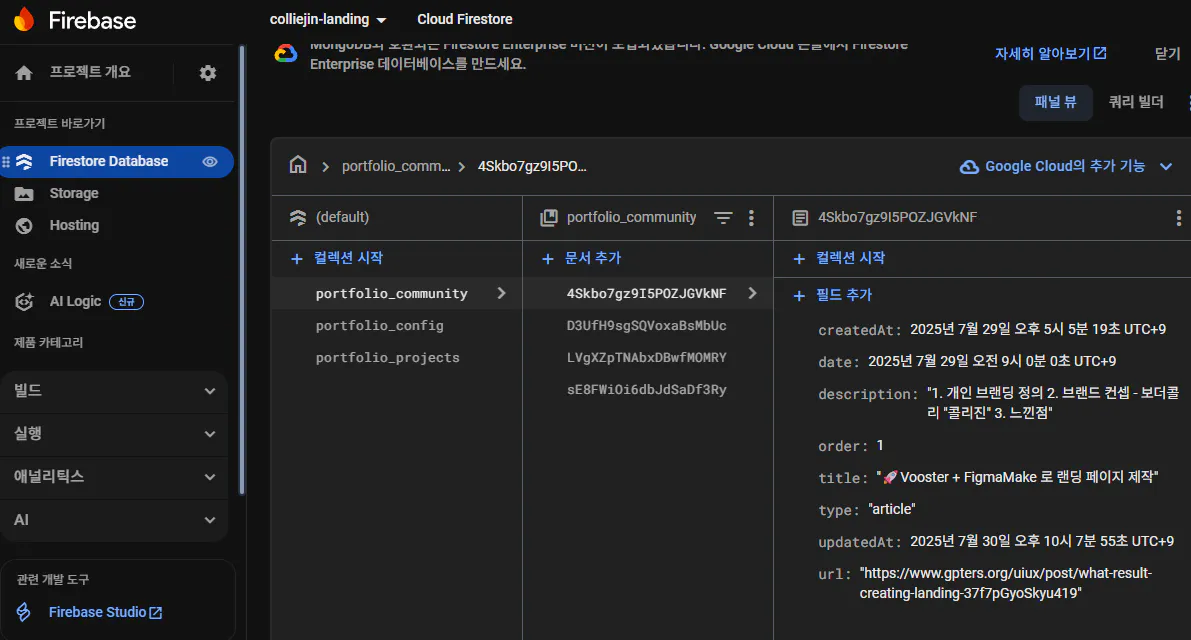The height and width of the screenshot is (640, 1191).
Task: Select document D3UfH9sgSQVoxaBsMbUc
Action: 646,326
